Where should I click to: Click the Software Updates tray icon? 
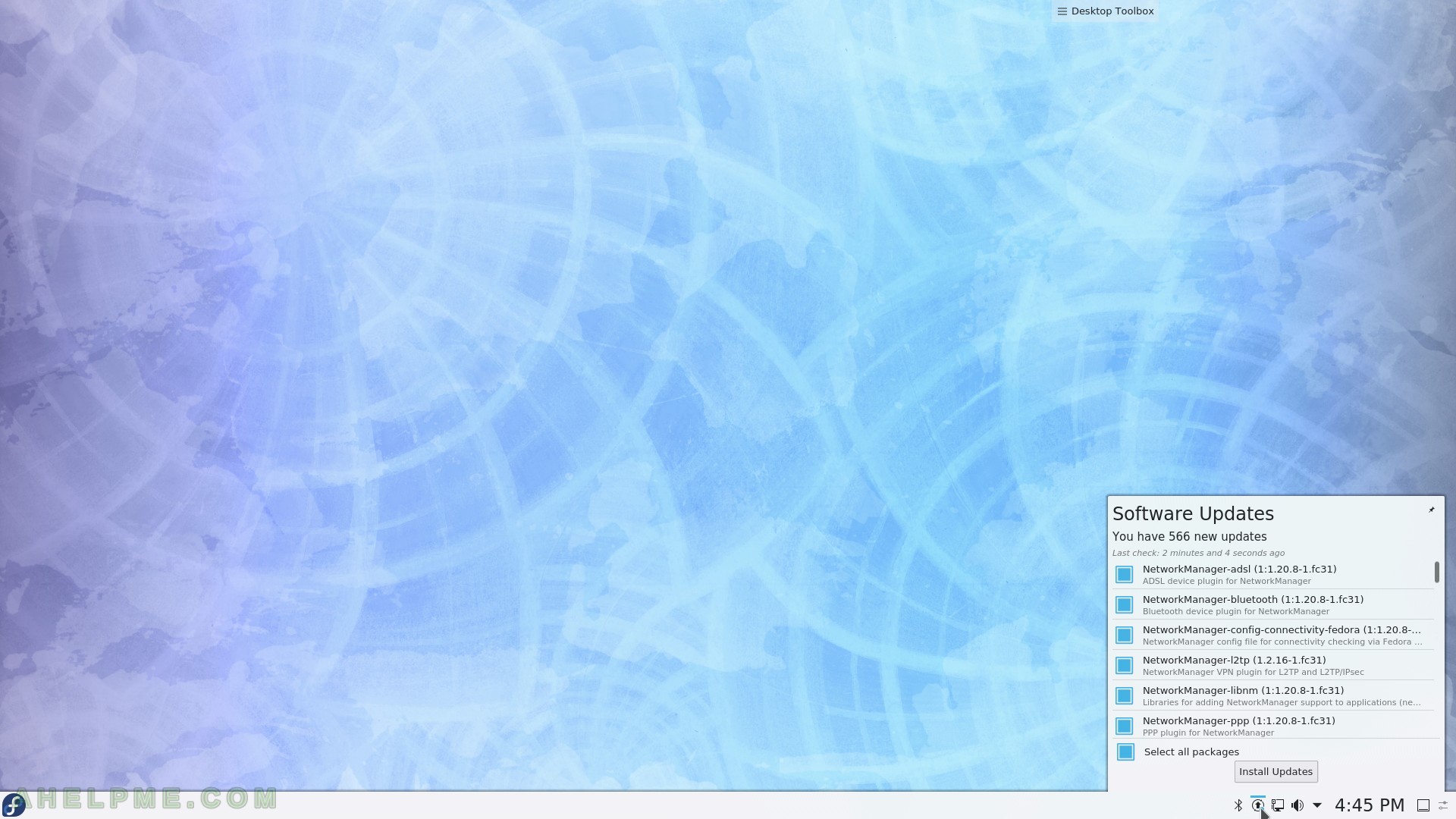(x=1258, y=805)
